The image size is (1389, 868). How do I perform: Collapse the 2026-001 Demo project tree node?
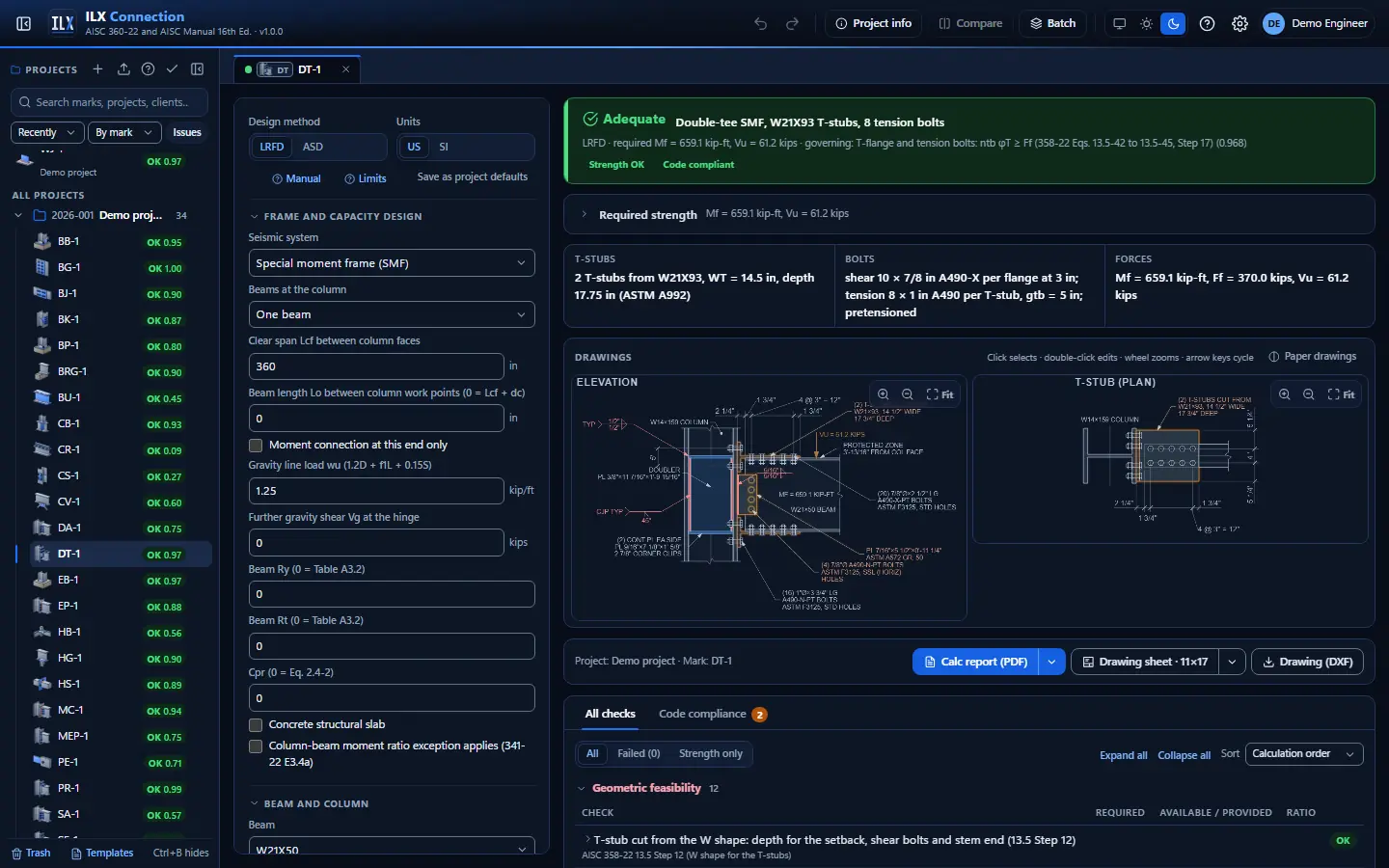[x=18, y=215]
